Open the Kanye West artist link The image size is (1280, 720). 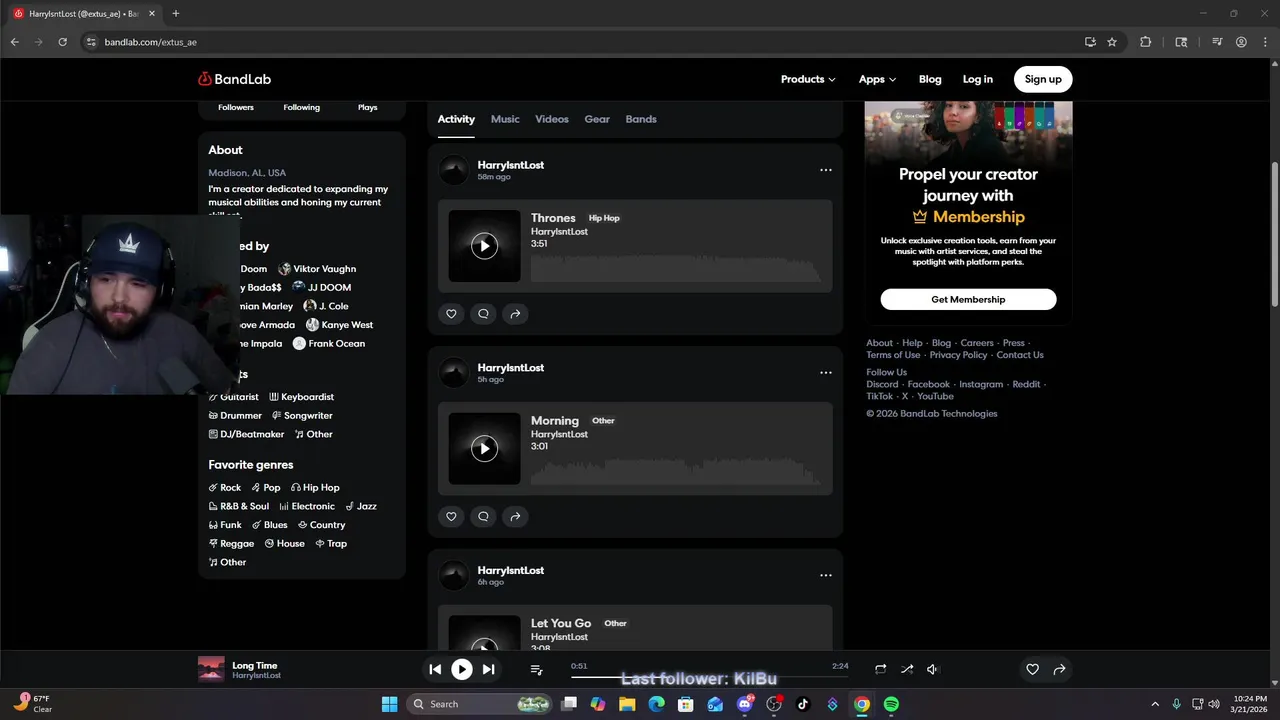(x=340, y=325)
